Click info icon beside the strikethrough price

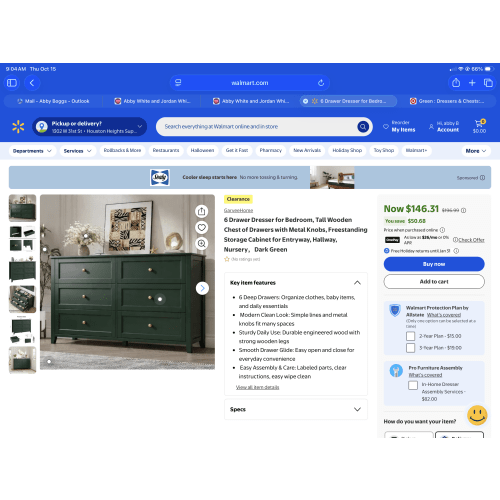pos(463,210)
